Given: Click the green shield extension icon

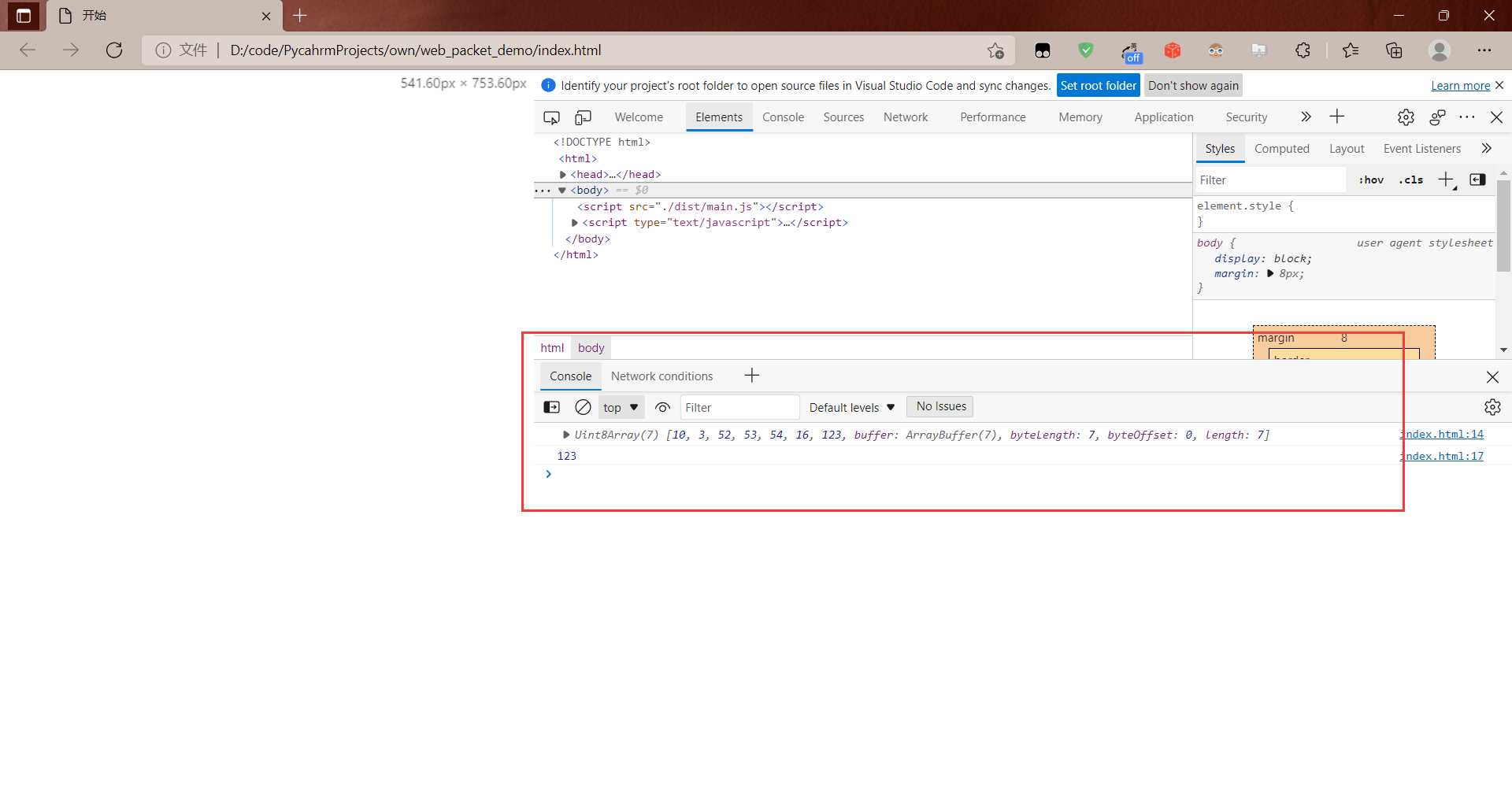Looking at the screenshot, I should click(1086, 50).
